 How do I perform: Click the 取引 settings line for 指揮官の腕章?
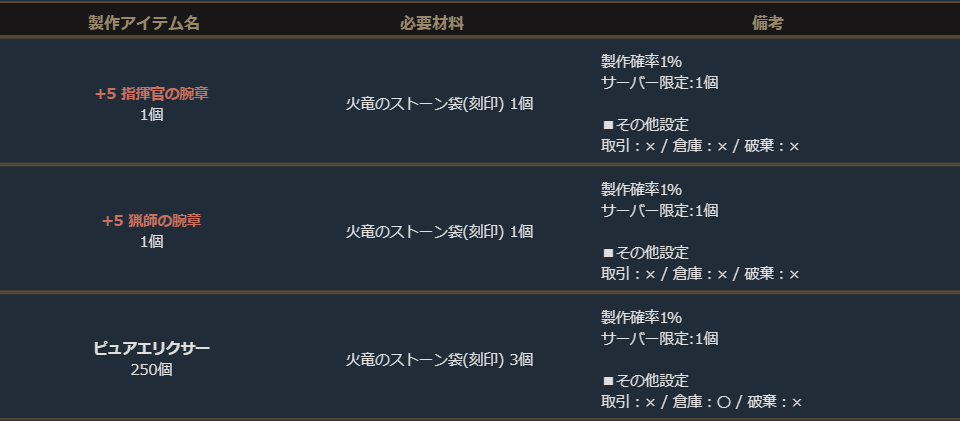pyautogui.click(x=700, y=146)
